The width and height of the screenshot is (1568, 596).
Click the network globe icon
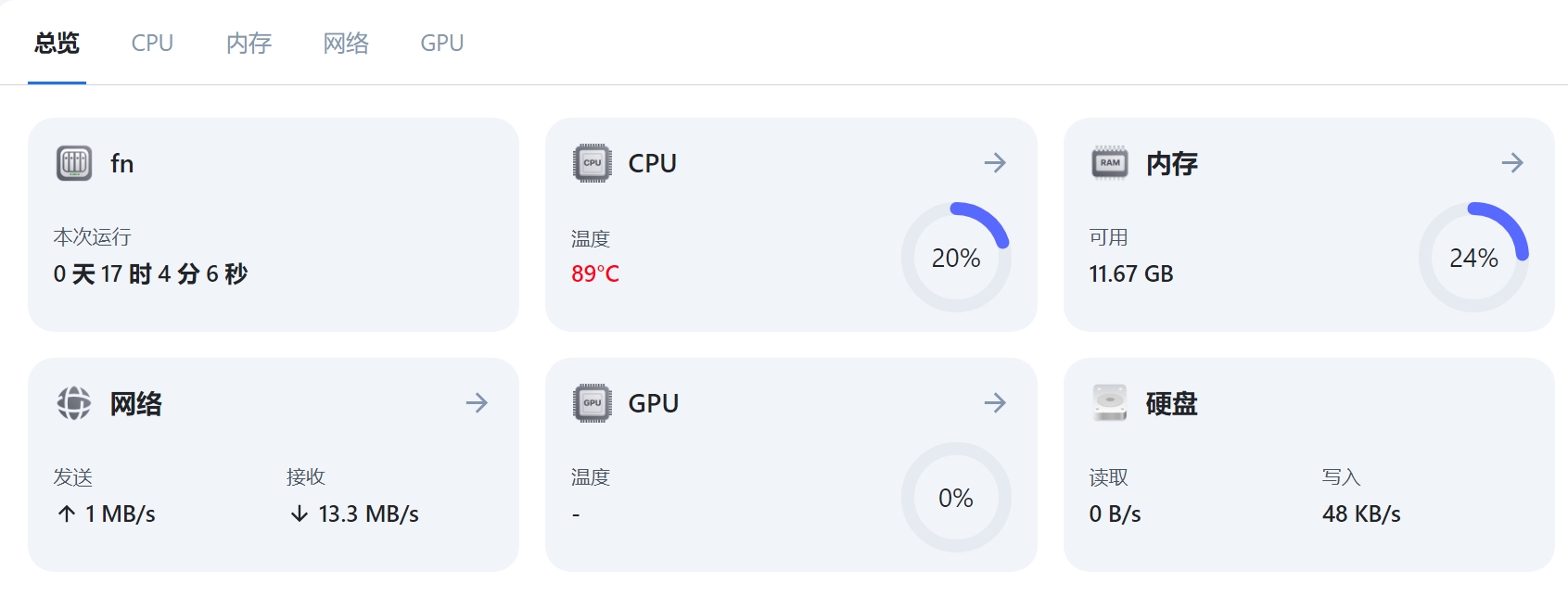74,403
